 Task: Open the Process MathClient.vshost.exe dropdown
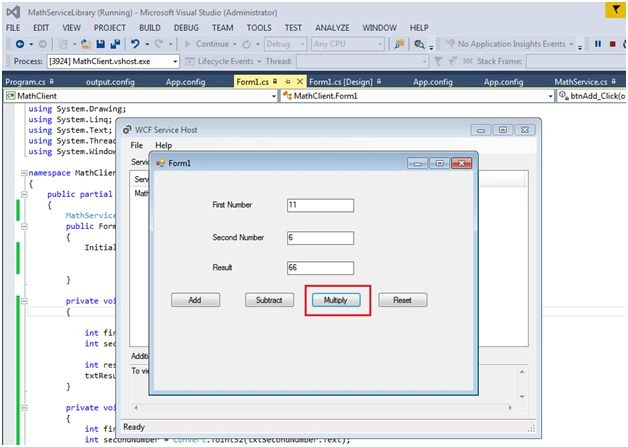coord(113,61)
